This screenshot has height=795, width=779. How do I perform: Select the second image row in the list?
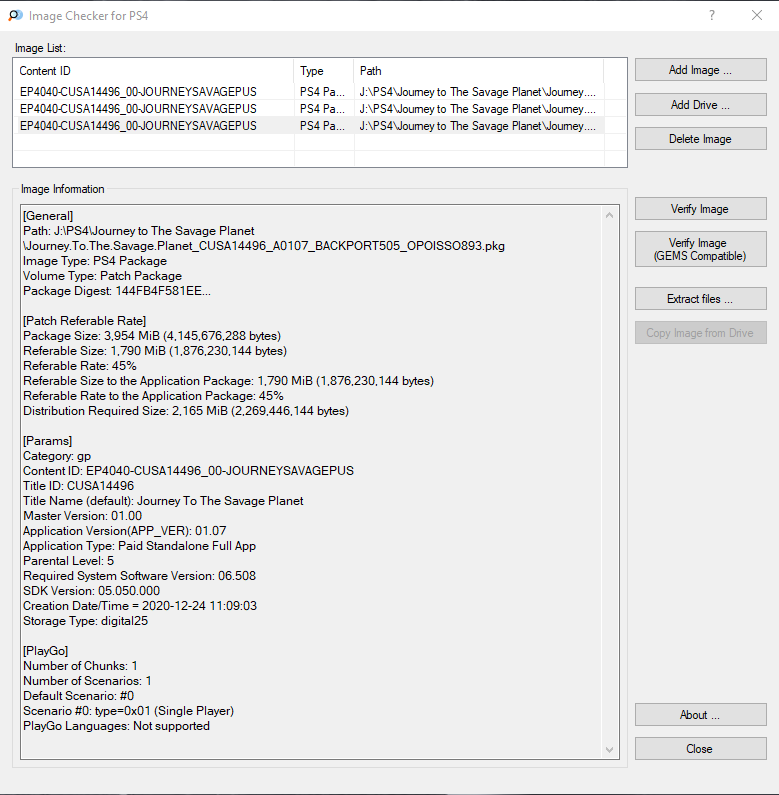coord(310,109)
